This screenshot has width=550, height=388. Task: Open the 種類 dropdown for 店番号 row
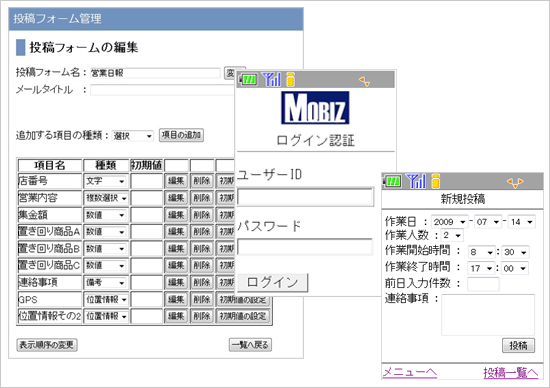click(x=105, y=181)
